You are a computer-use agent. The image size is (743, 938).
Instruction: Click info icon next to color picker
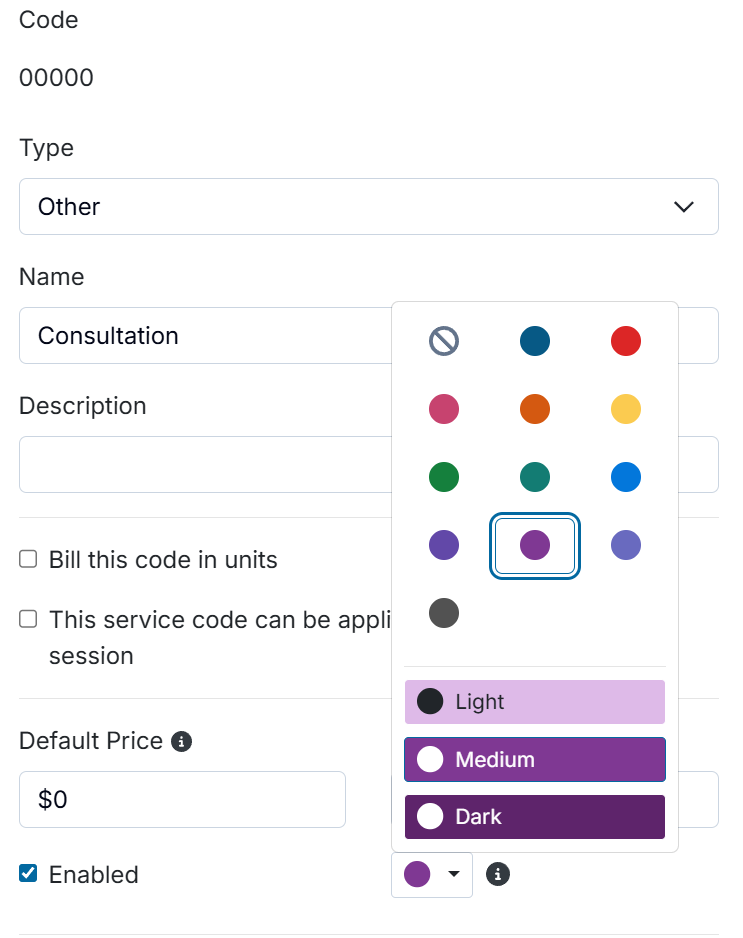tap(498, 875)
